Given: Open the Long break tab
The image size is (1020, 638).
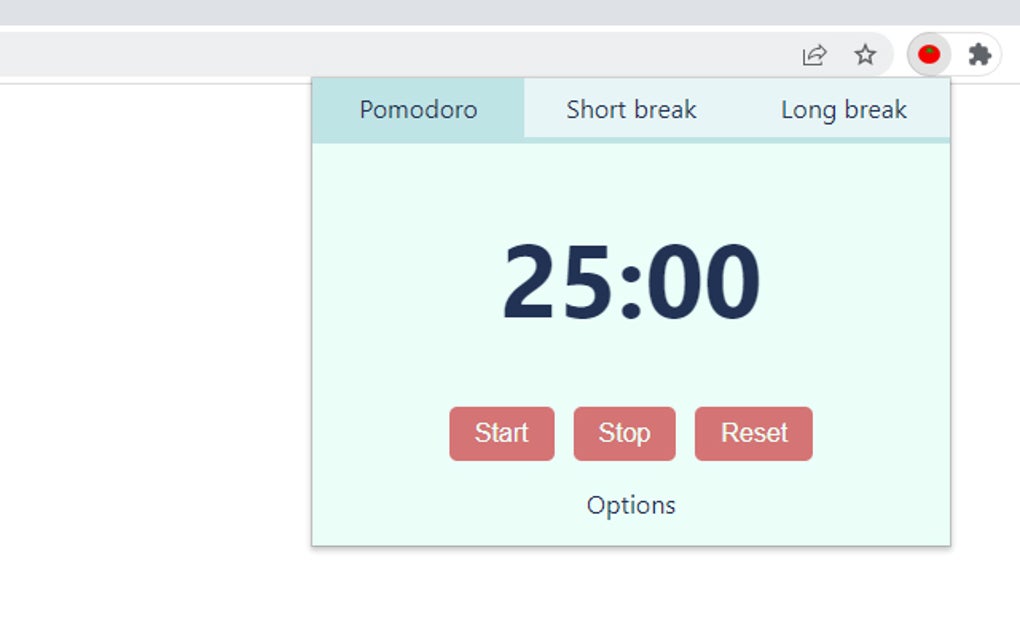Looking at the screenshot, I should [843, 109].
